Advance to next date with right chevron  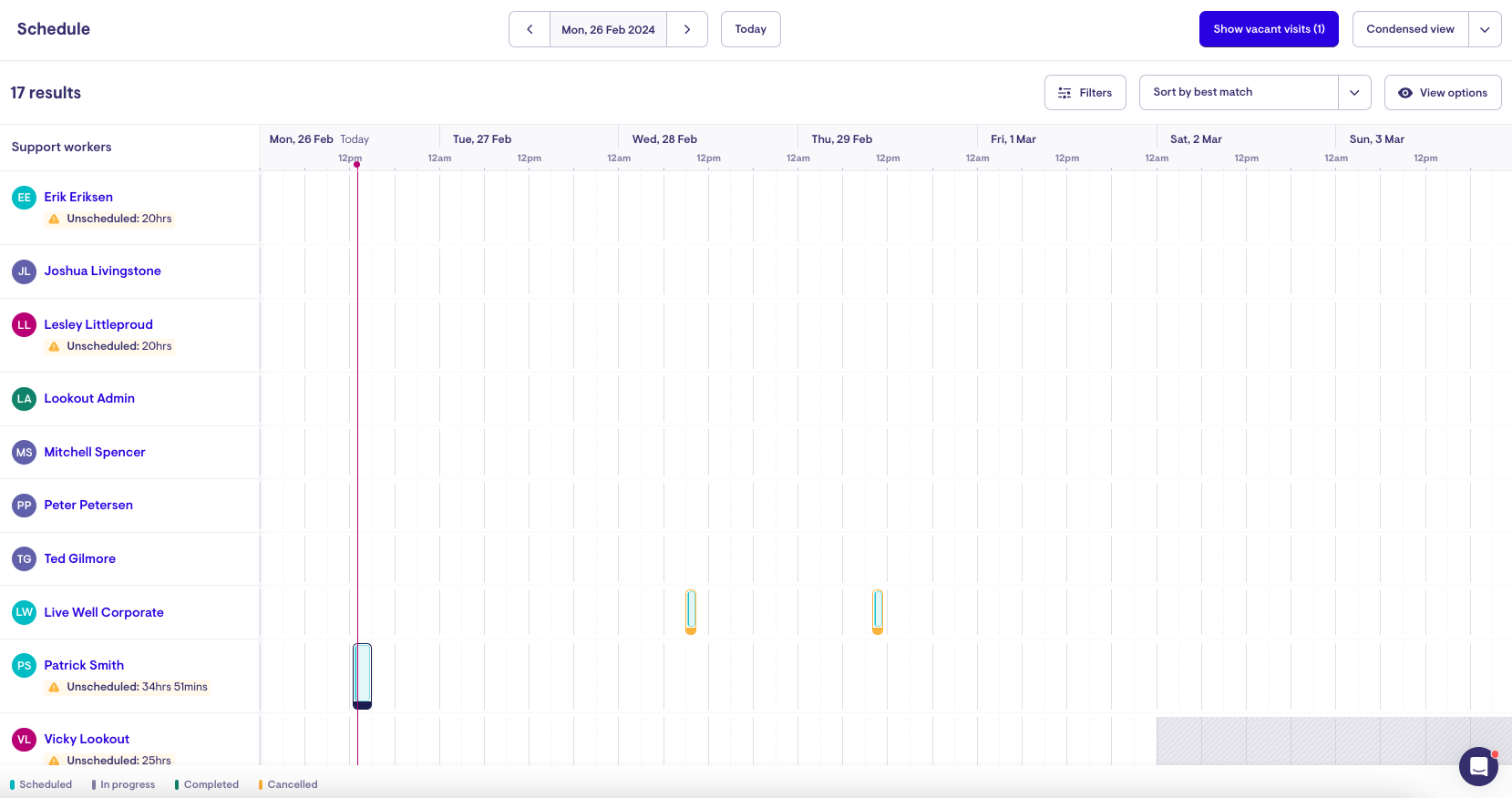687,29
